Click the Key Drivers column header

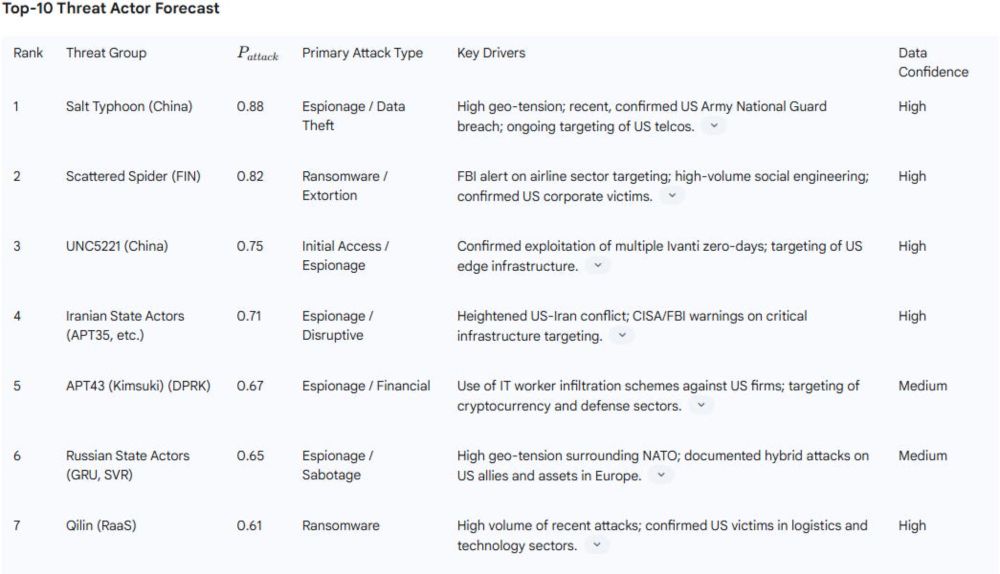(x=491, y=53)
